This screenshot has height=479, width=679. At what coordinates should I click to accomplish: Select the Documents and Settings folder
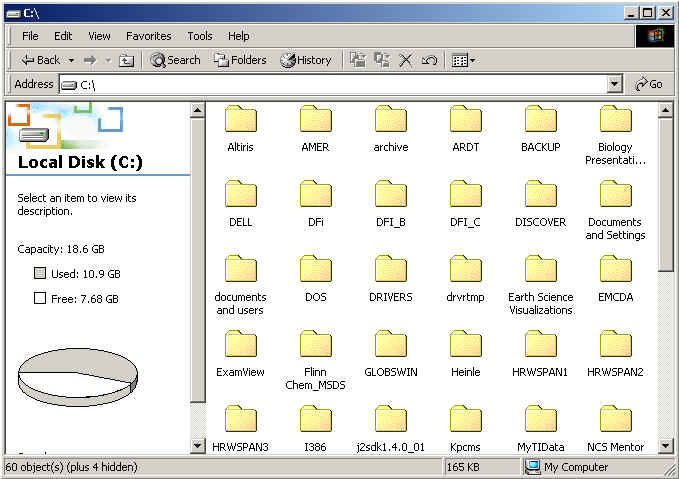tap(615, 196)
